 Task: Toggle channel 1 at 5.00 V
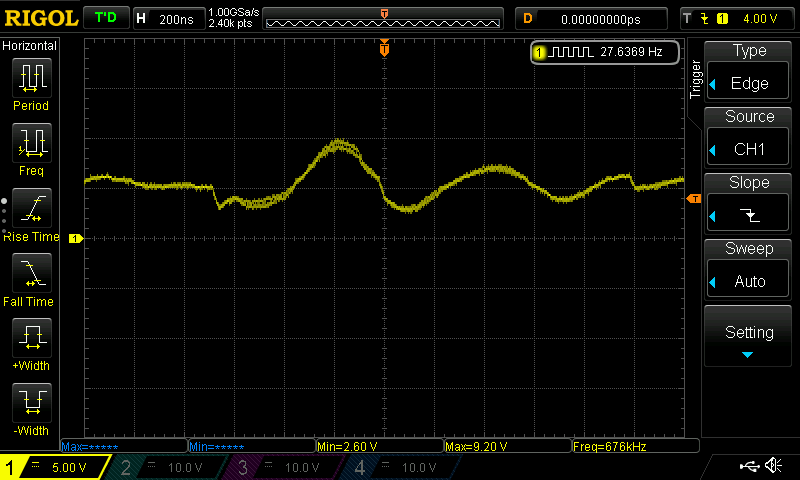pyautogui.click(x=55, y=467)
